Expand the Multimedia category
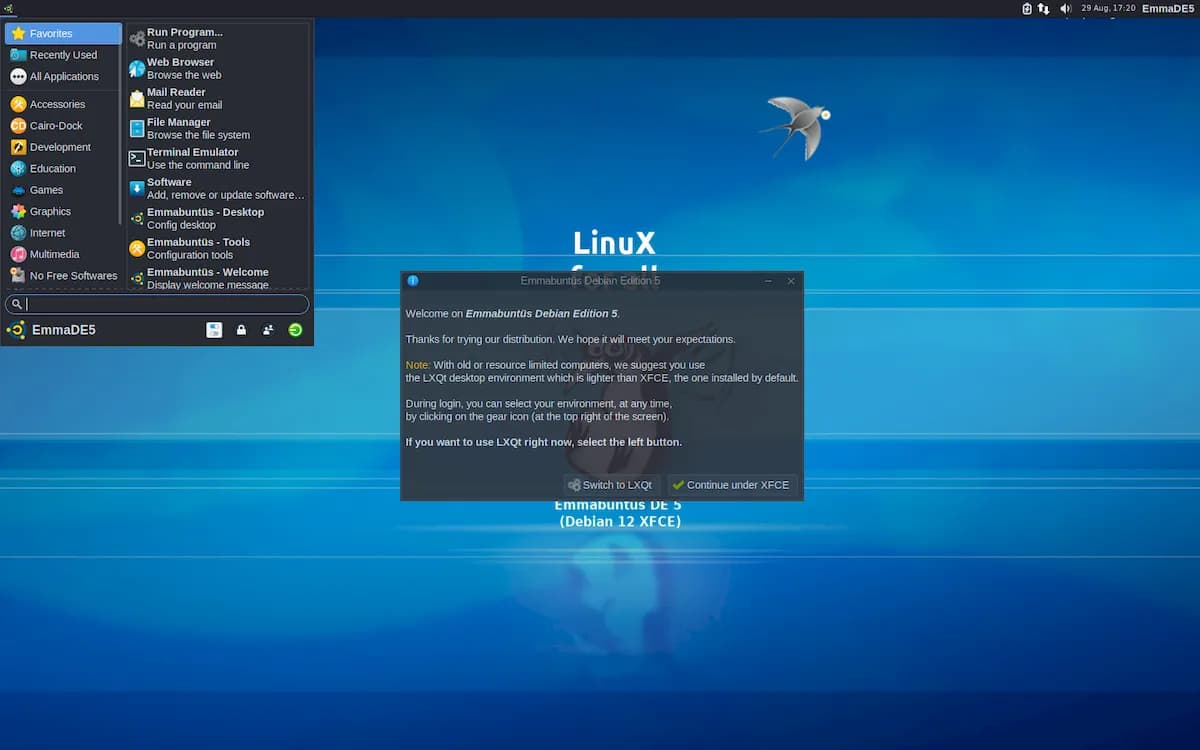 (x=54, y=254)
